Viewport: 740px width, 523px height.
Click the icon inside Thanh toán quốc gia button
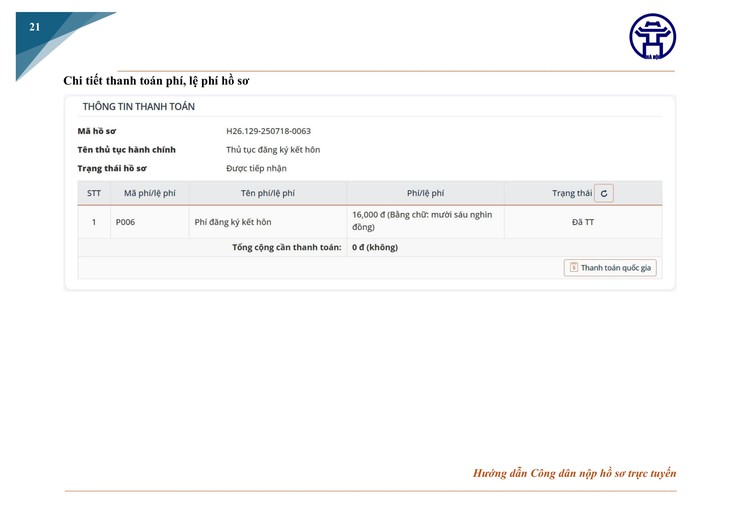(x=573, y=268)
